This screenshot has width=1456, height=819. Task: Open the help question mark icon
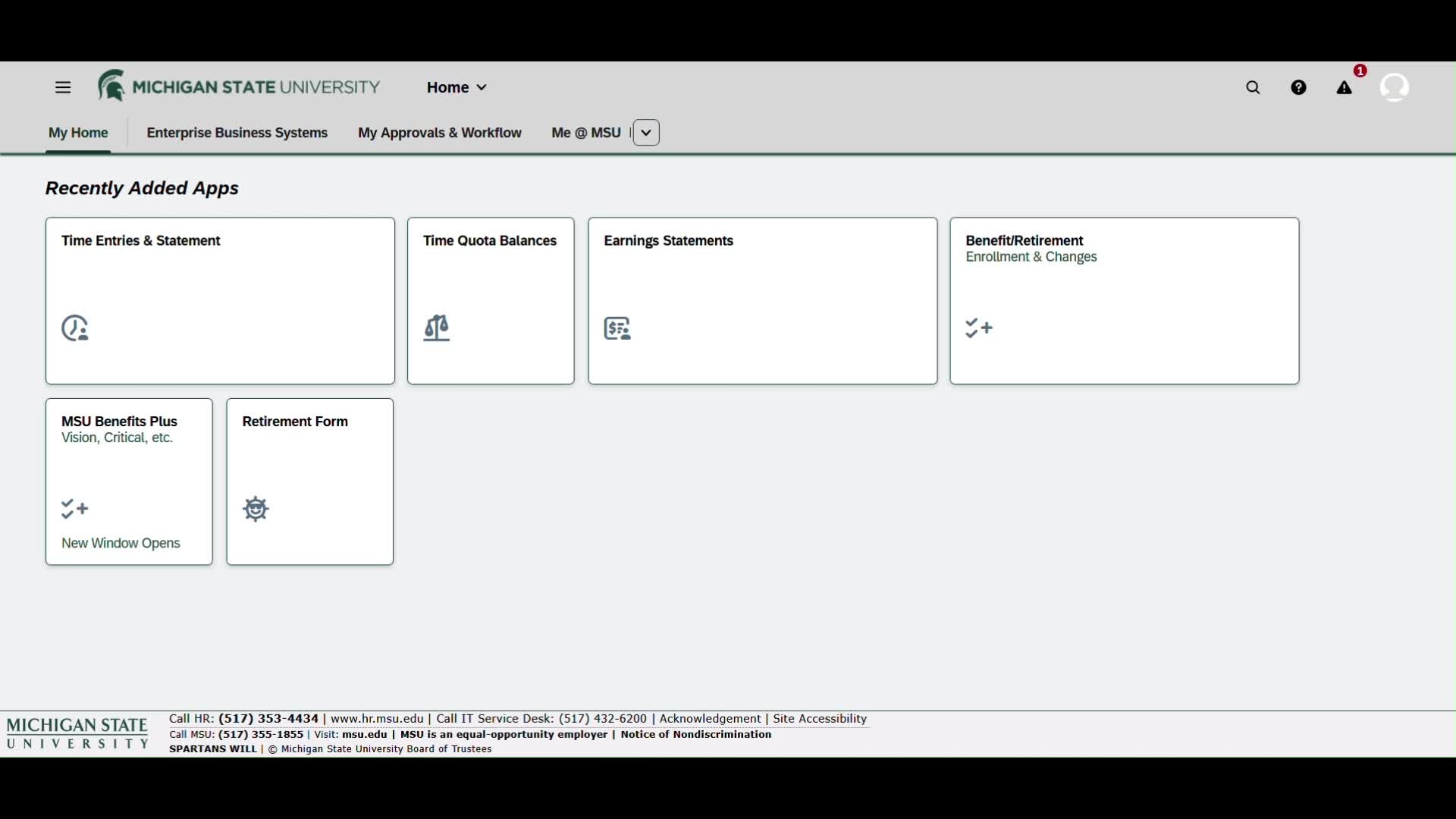point(1298,88)
